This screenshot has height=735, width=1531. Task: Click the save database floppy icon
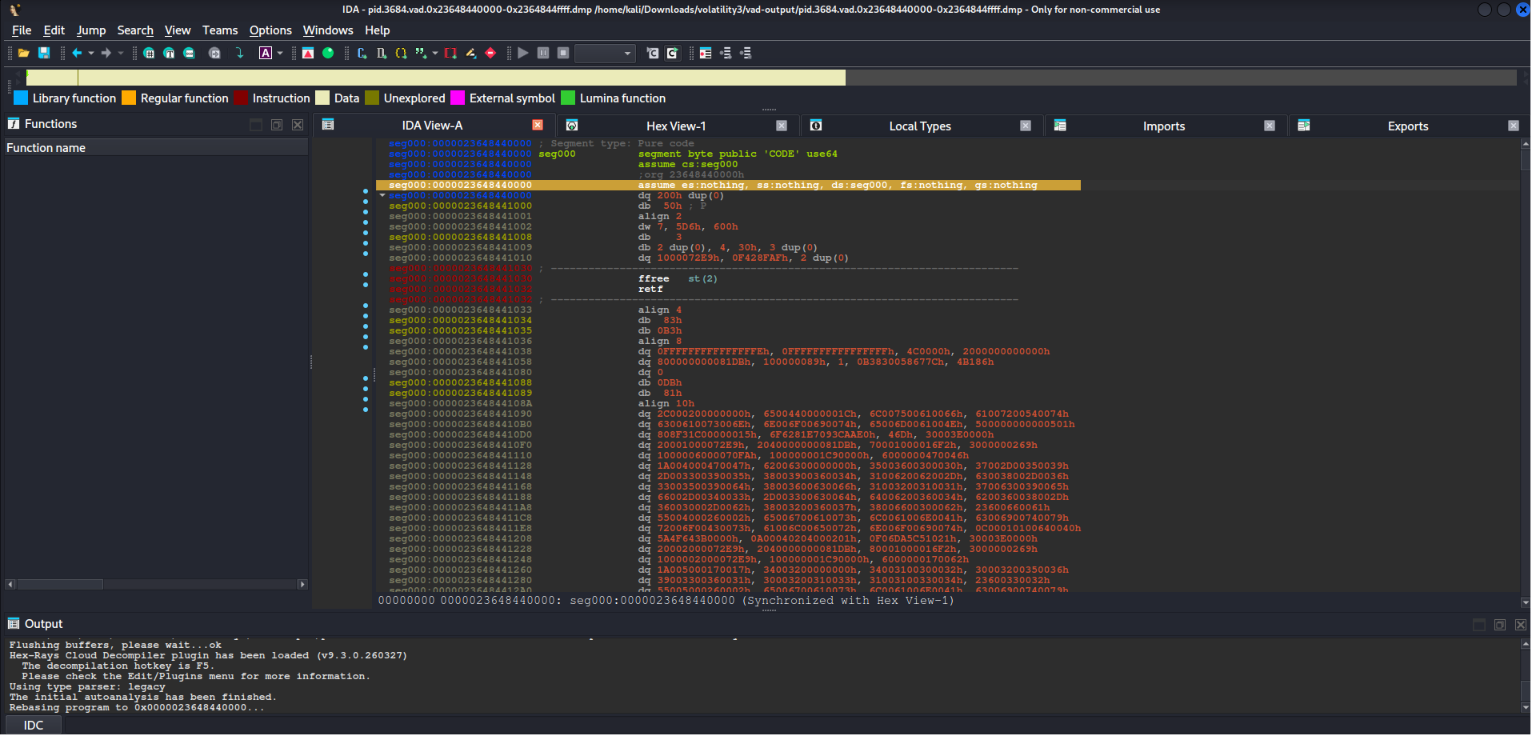tap(44, 53)
